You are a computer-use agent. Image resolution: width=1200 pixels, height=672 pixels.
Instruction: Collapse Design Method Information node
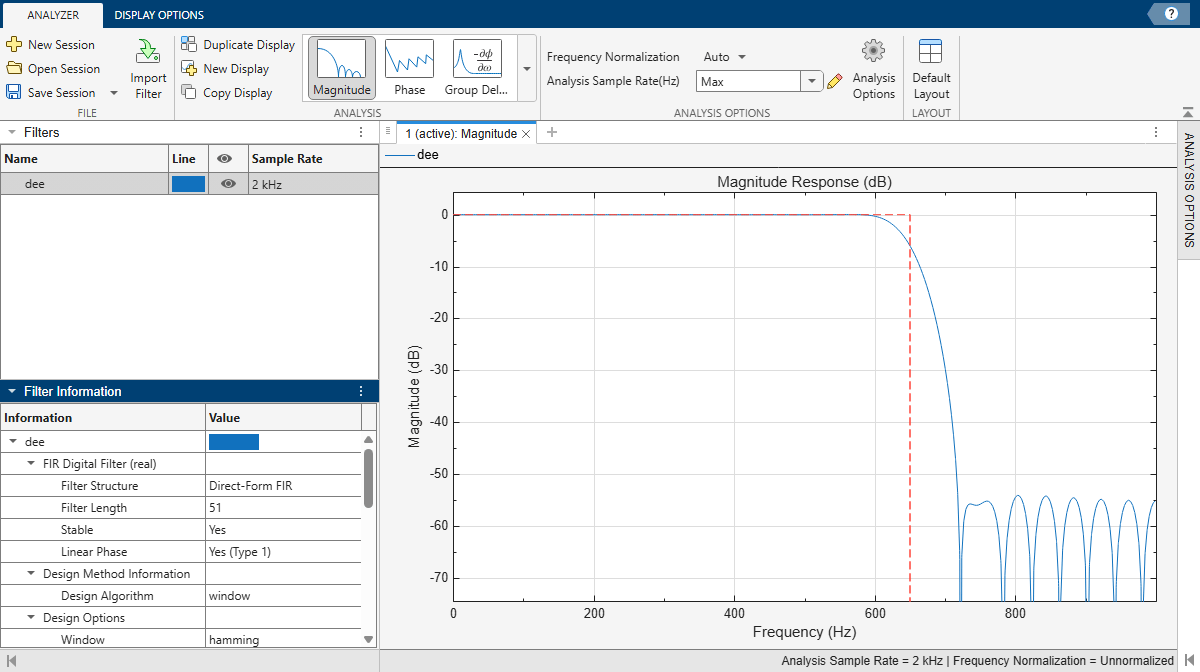[x=31, y=574]
